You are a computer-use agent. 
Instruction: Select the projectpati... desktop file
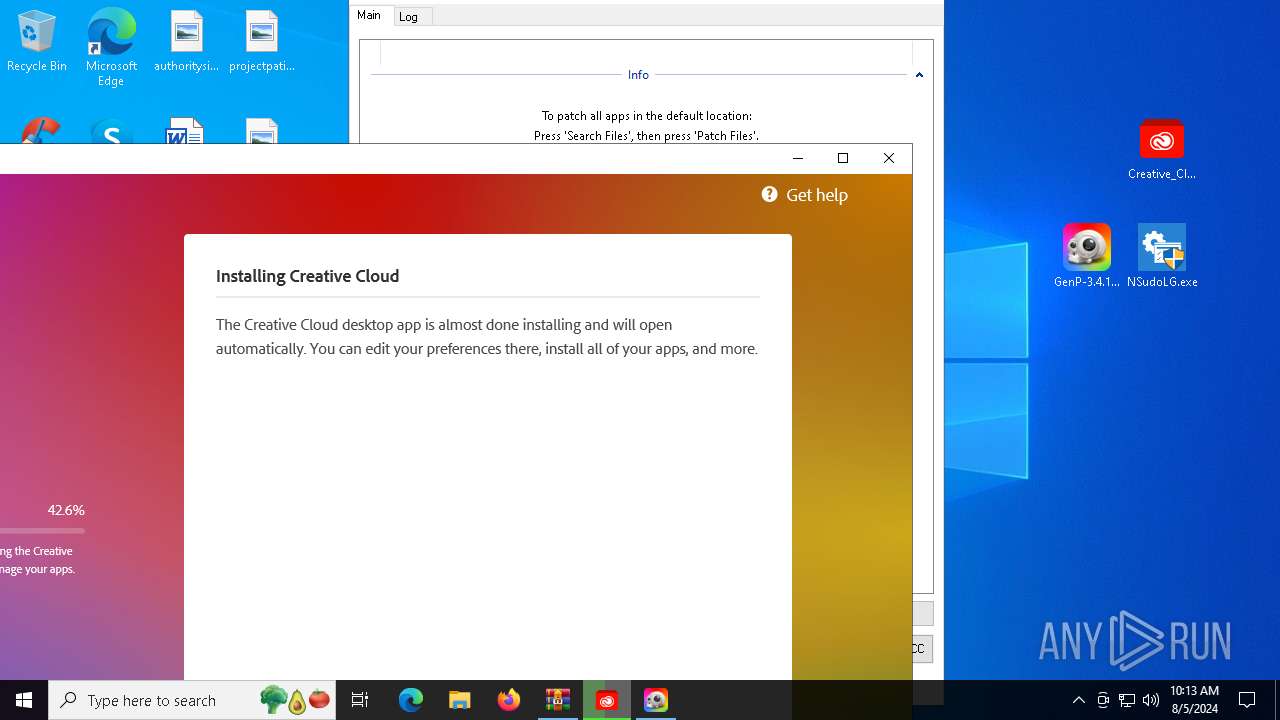pos(262,41)
